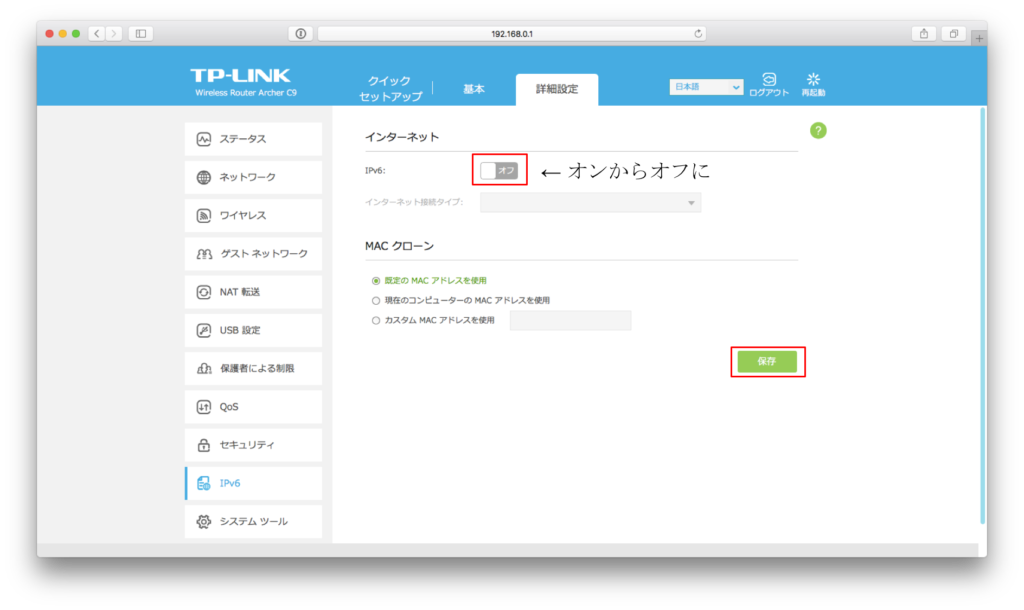Click the USB 設定 icon
The width and height of the screenshot is (1024, 610).
(204, 330)
